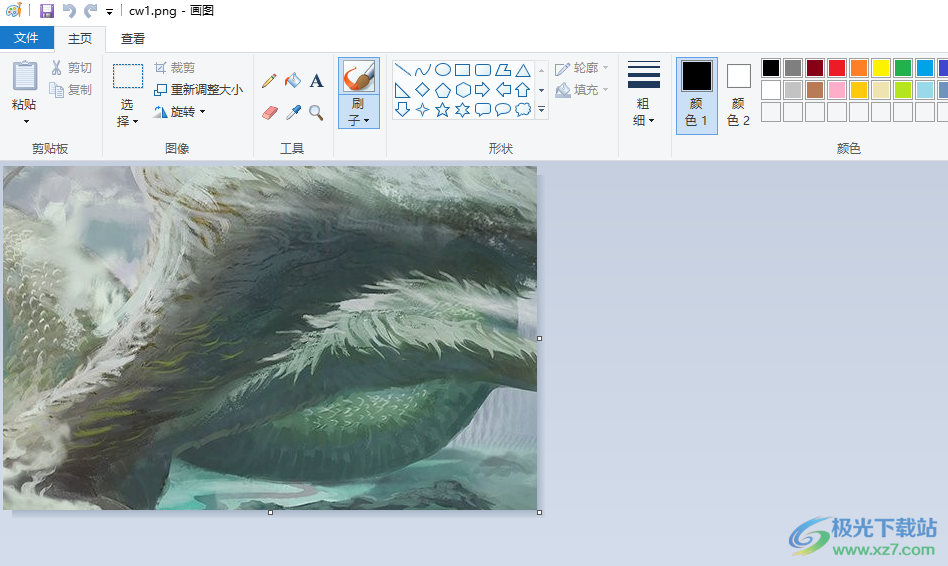Screen dimensions: 948x566
Task: Select 颜色 2 background color box
Action: 738,95
